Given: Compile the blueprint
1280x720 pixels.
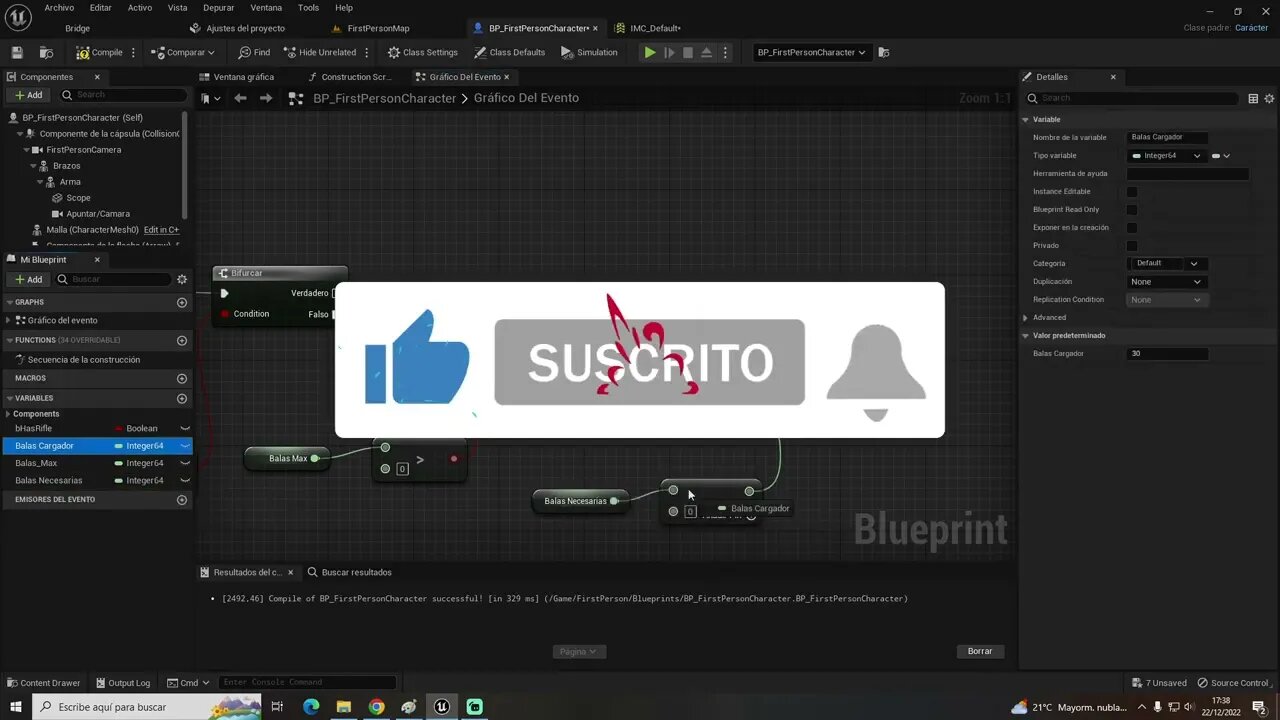Looking at the screenshot, I should (x=99, y=52).
